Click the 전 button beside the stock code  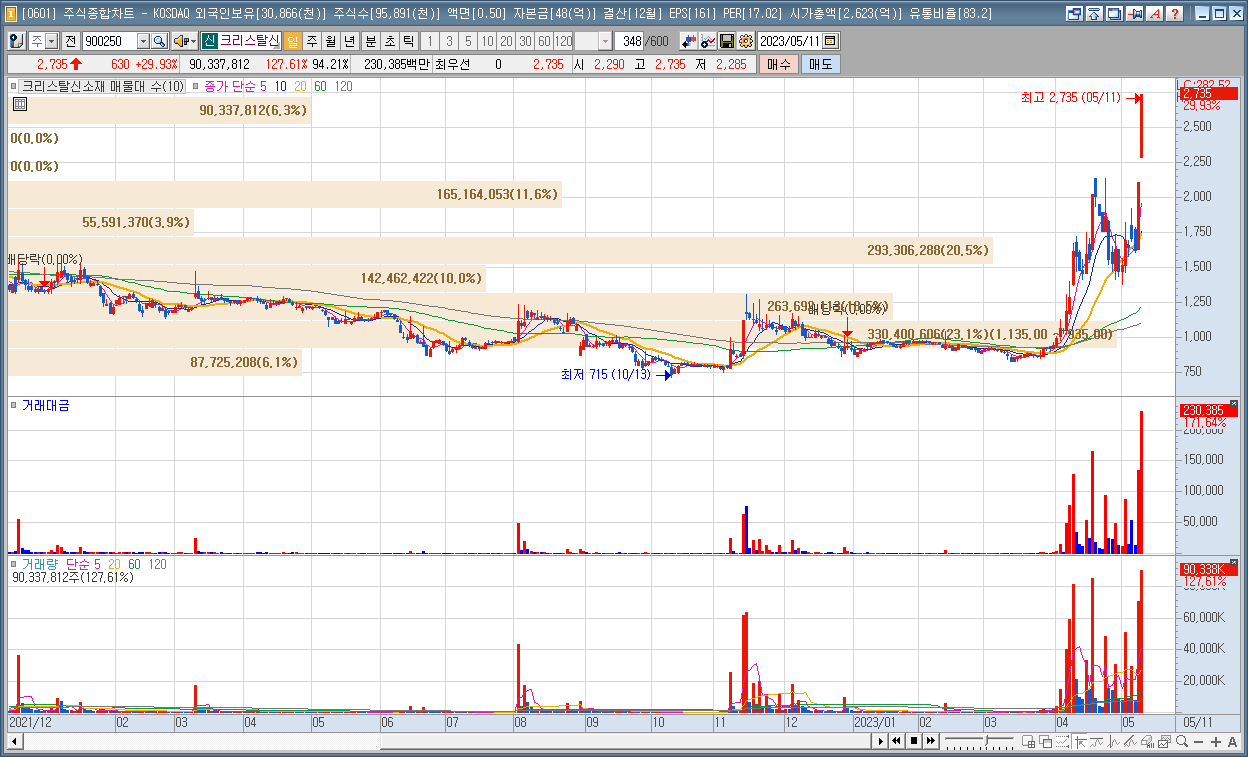70,41
